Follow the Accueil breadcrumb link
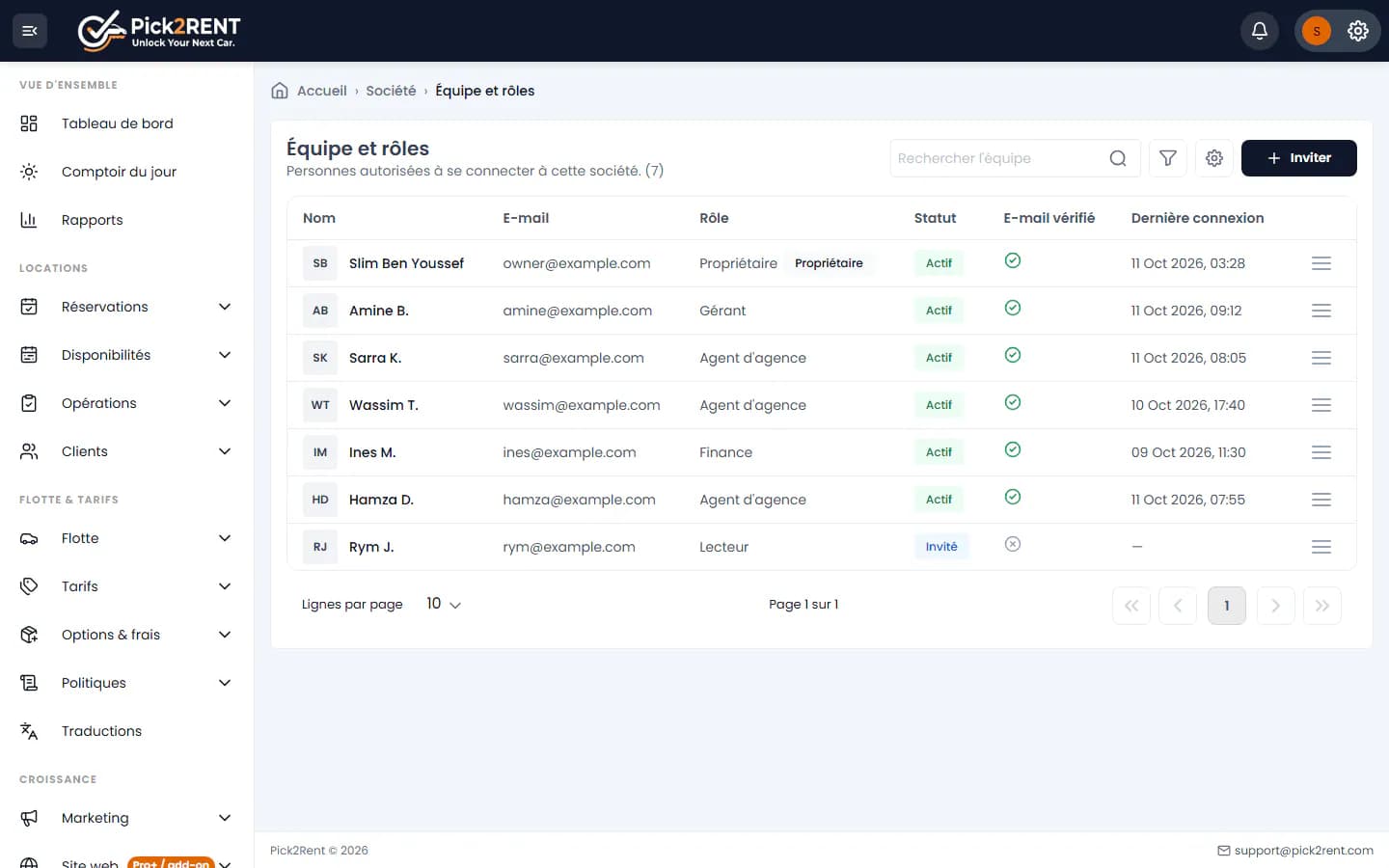The width and height of the screenshot is (1389, 868). click(x=322, y=91)
